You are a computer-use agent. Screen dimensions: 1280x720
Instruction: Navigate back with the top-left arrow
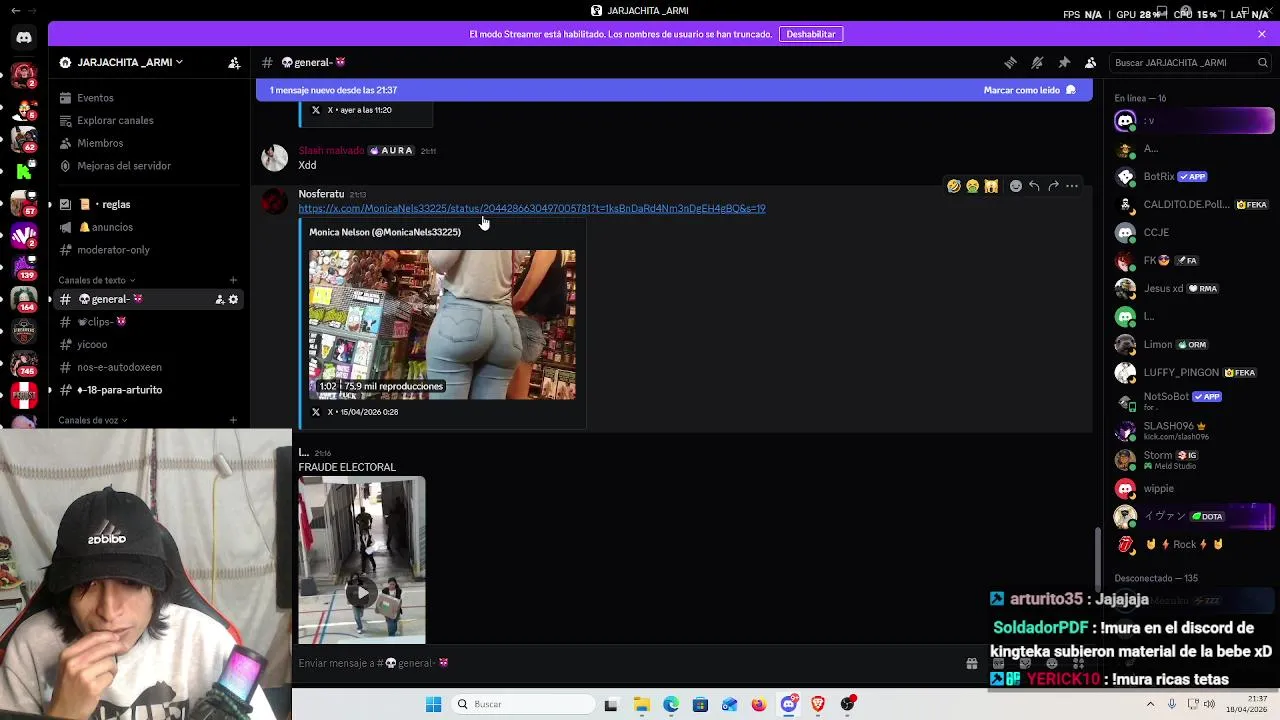coord(15,10)
